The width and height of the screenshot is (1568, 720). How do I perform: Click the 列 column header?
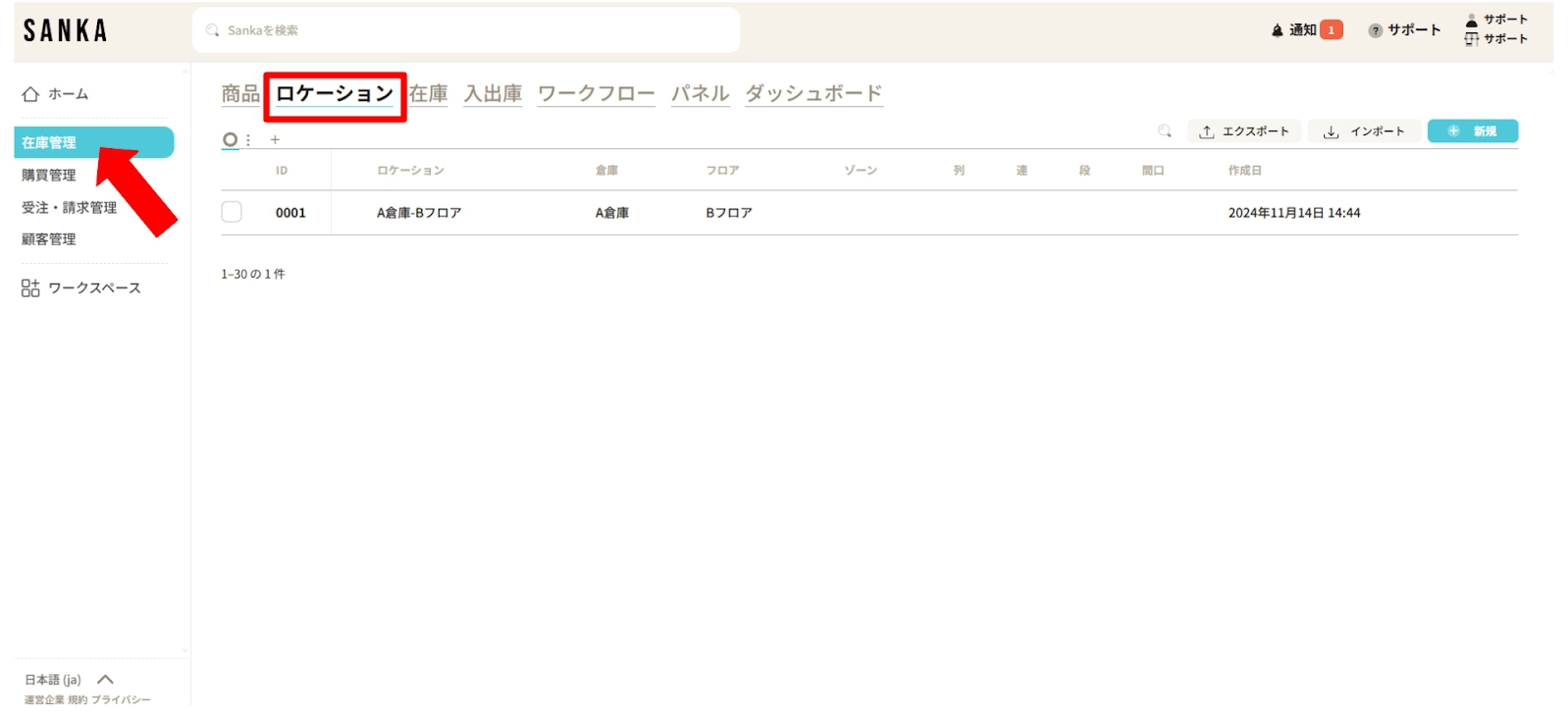(x=959, y=171)
